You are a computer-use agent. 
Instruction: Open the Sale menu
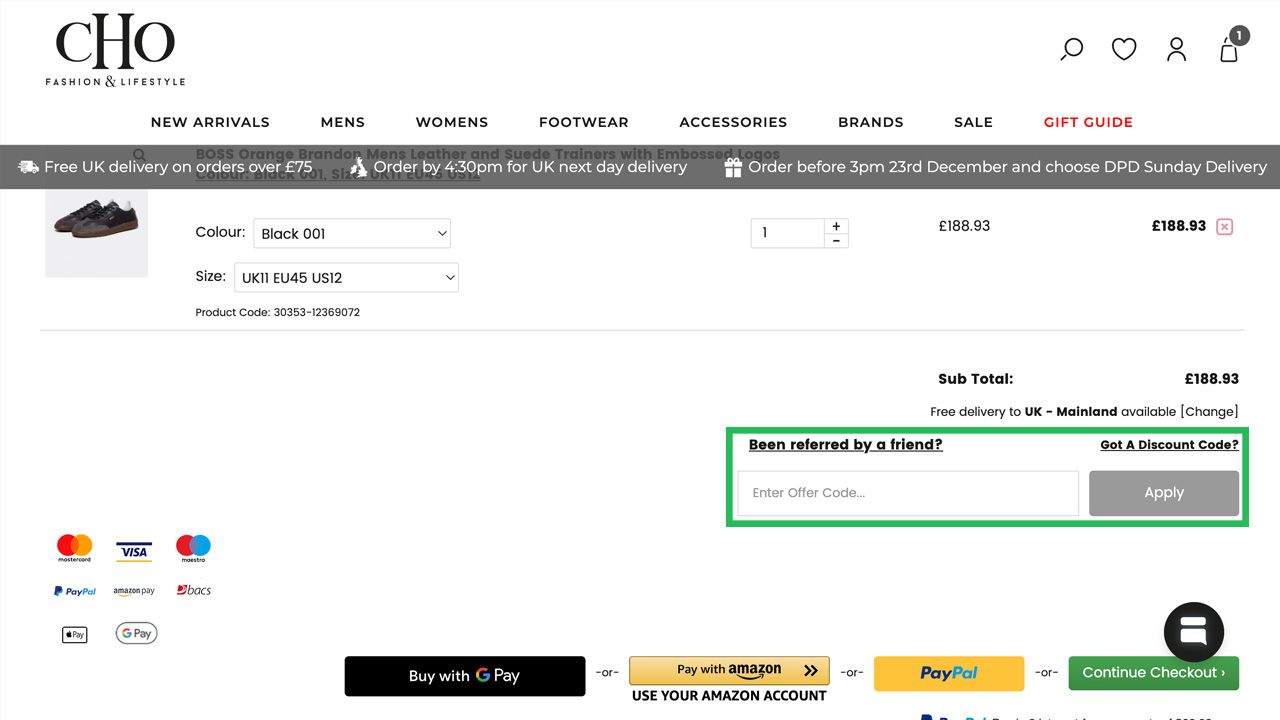[x=973, y=122]
